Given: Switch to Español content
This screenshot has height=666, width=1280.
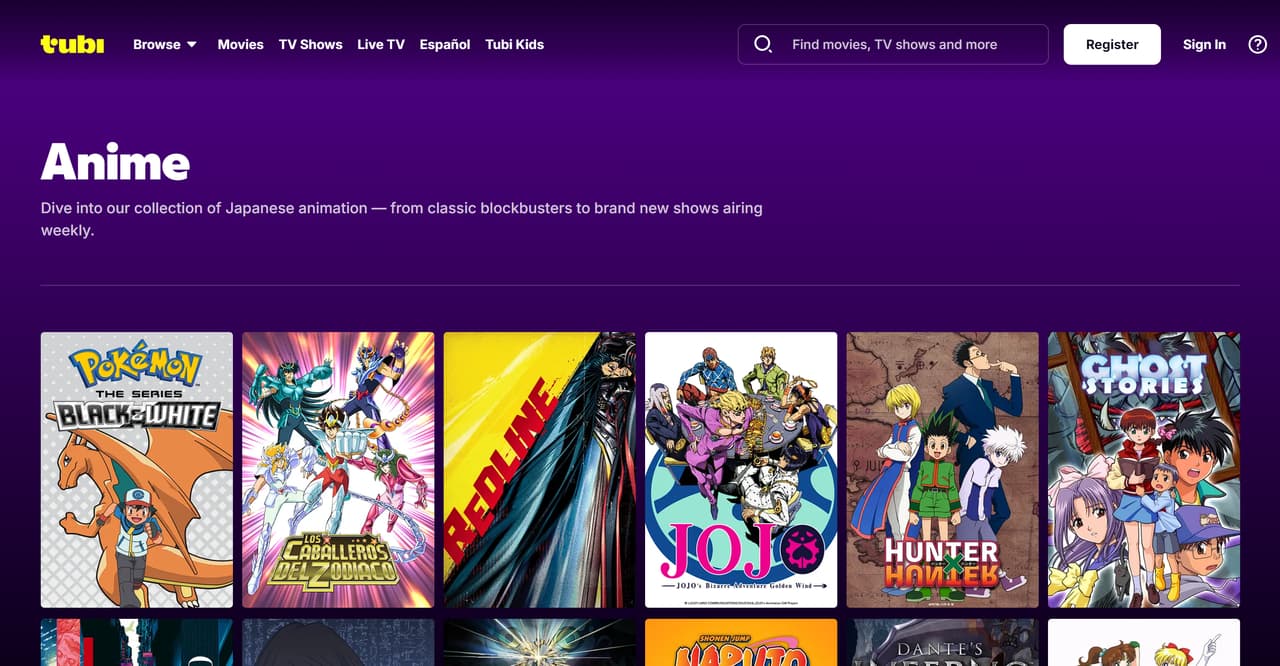Looking at the screenshot, I should point(445,44).
